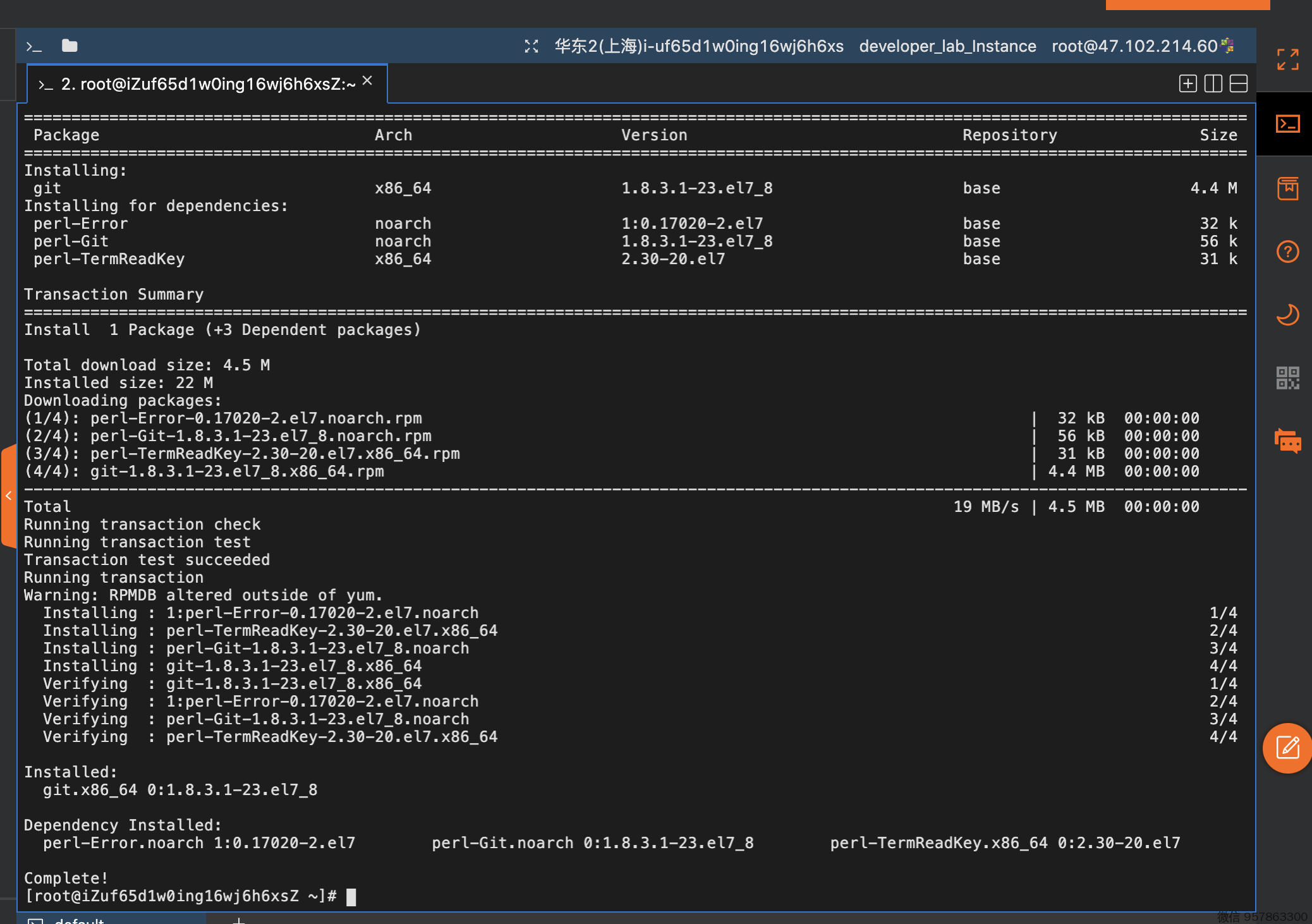The height and width of the screenshot is (924, 1312).
Task: Click the terminal prompt icon in header
Action: 33,47
